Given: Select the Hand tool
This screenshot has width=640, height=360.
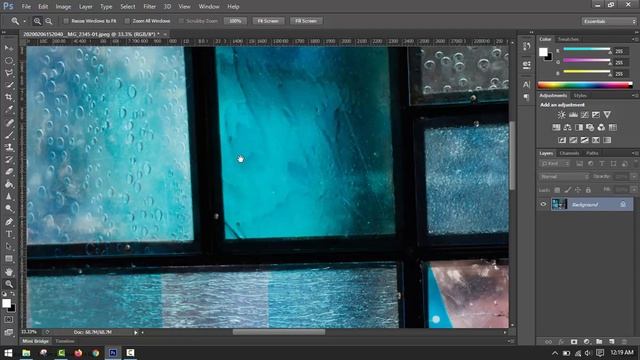Looking at the screenshot, I should (x=9, y=272).
